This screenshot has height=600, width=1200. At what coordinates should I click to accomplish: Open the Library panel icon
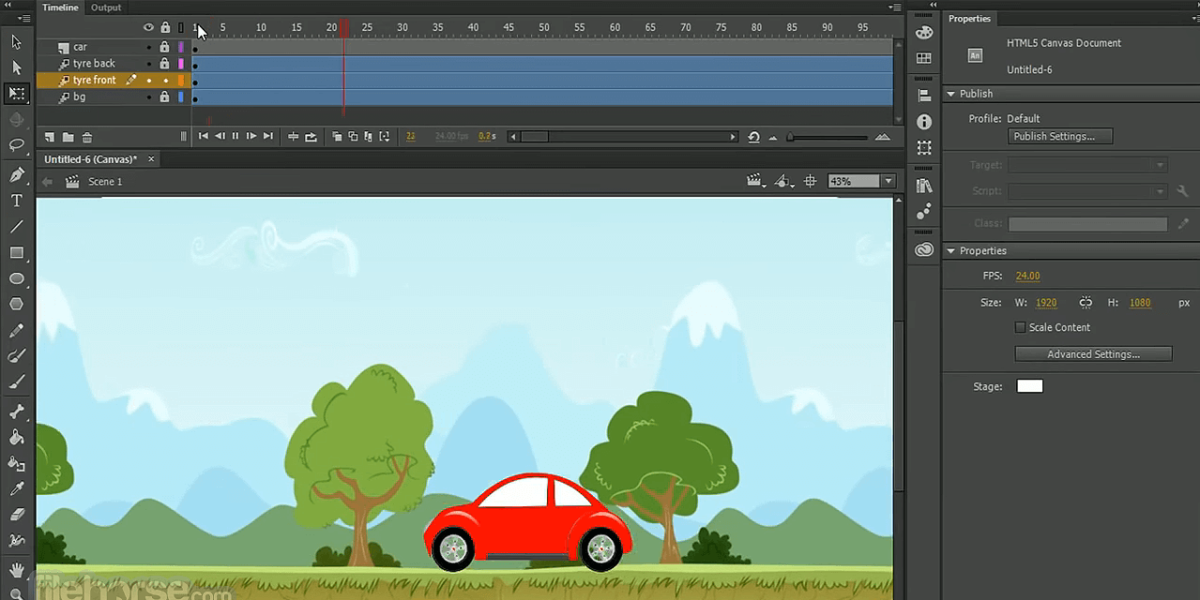click(x=924, y=185)
